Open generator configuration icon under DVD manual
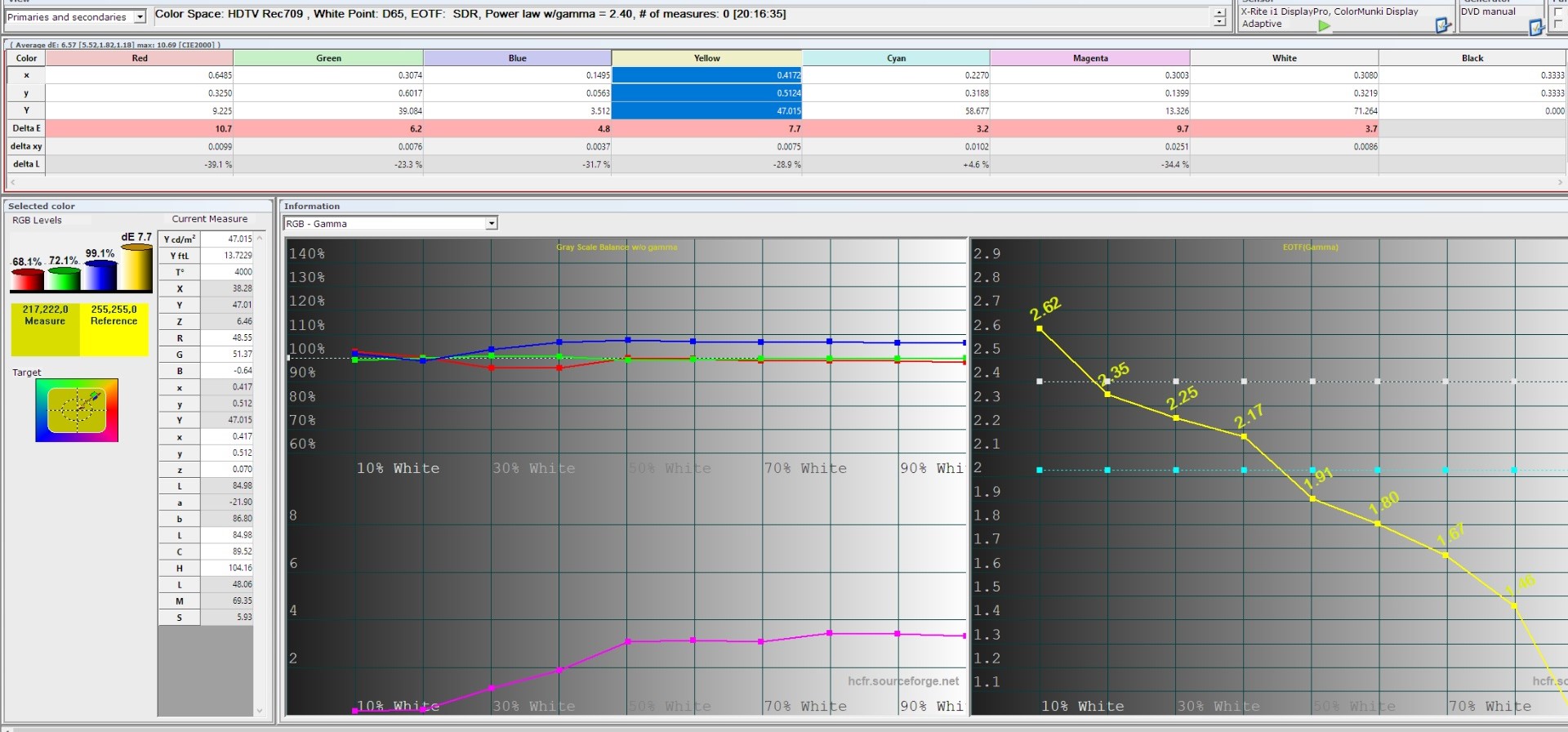 [1535, 27]
